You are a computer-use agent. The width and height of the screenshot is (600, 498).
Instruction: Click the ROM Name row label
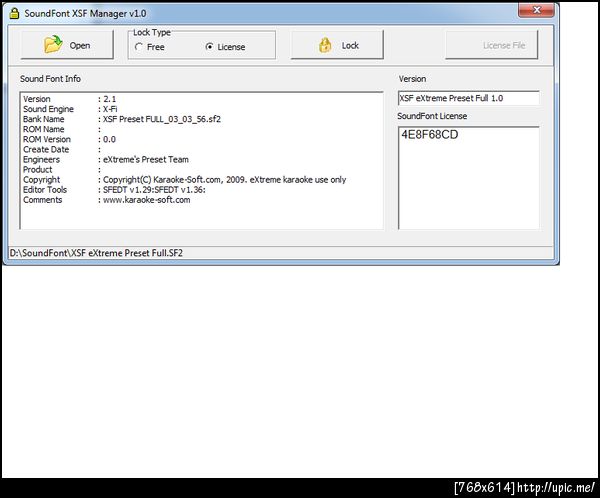pyautogui.click(x=44, y=129)
